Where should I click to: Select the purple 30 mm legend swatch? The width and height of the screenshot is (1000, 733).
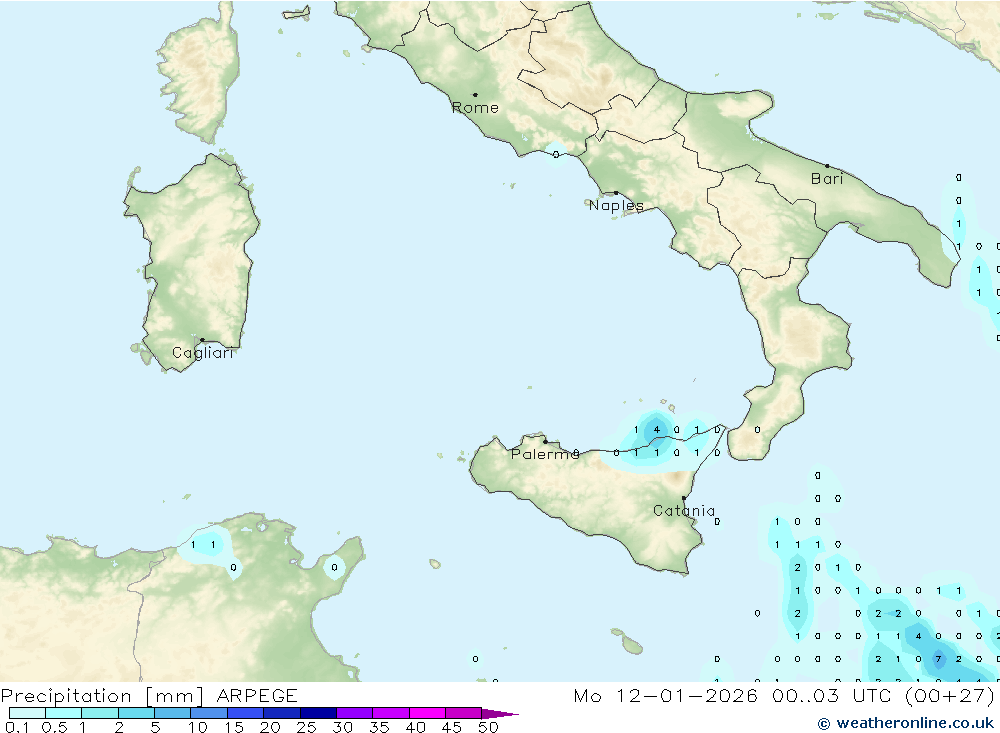[x=354, y=714]
